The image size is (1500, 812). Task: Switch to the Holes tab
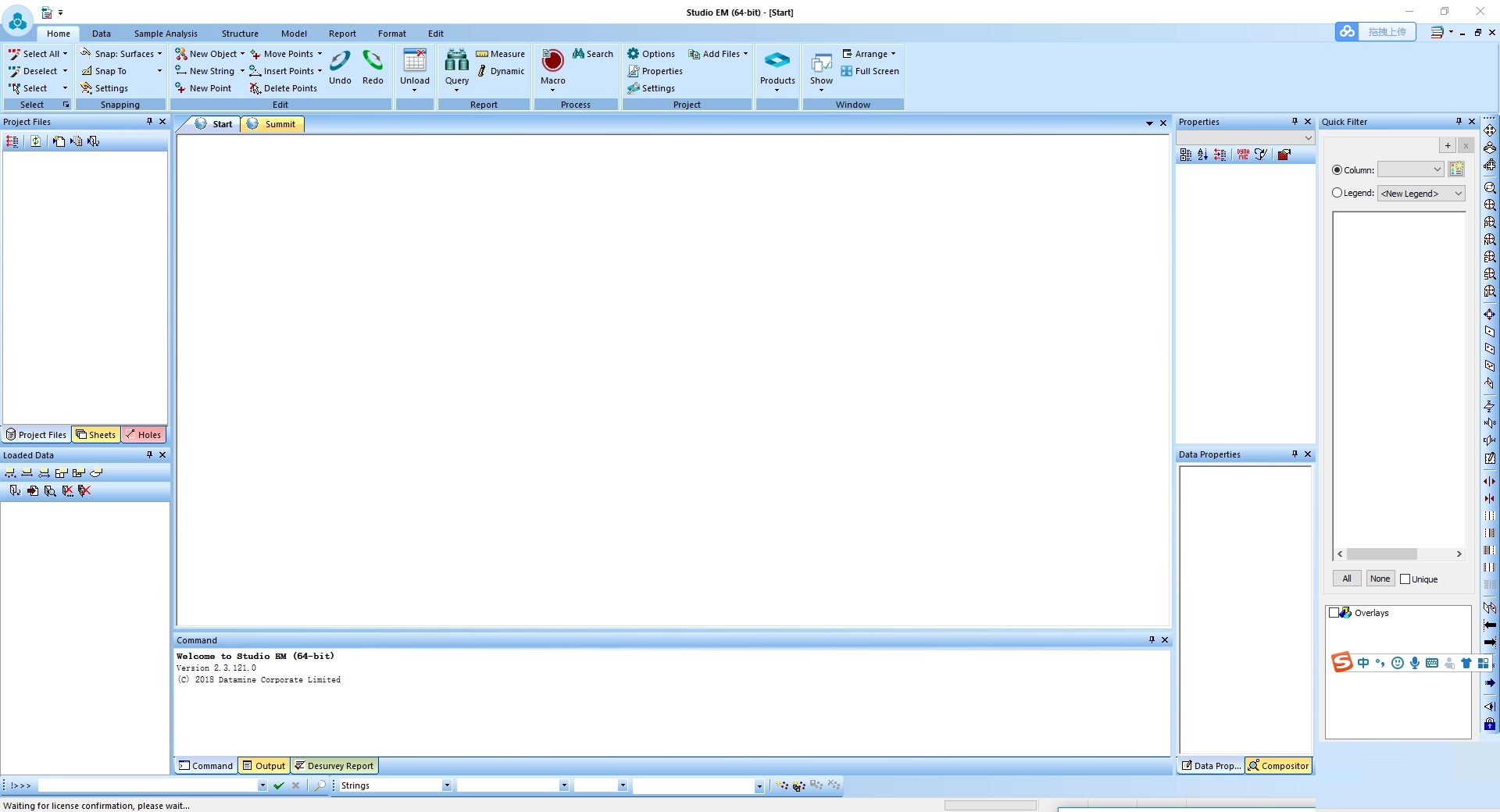tap(144, 435)
